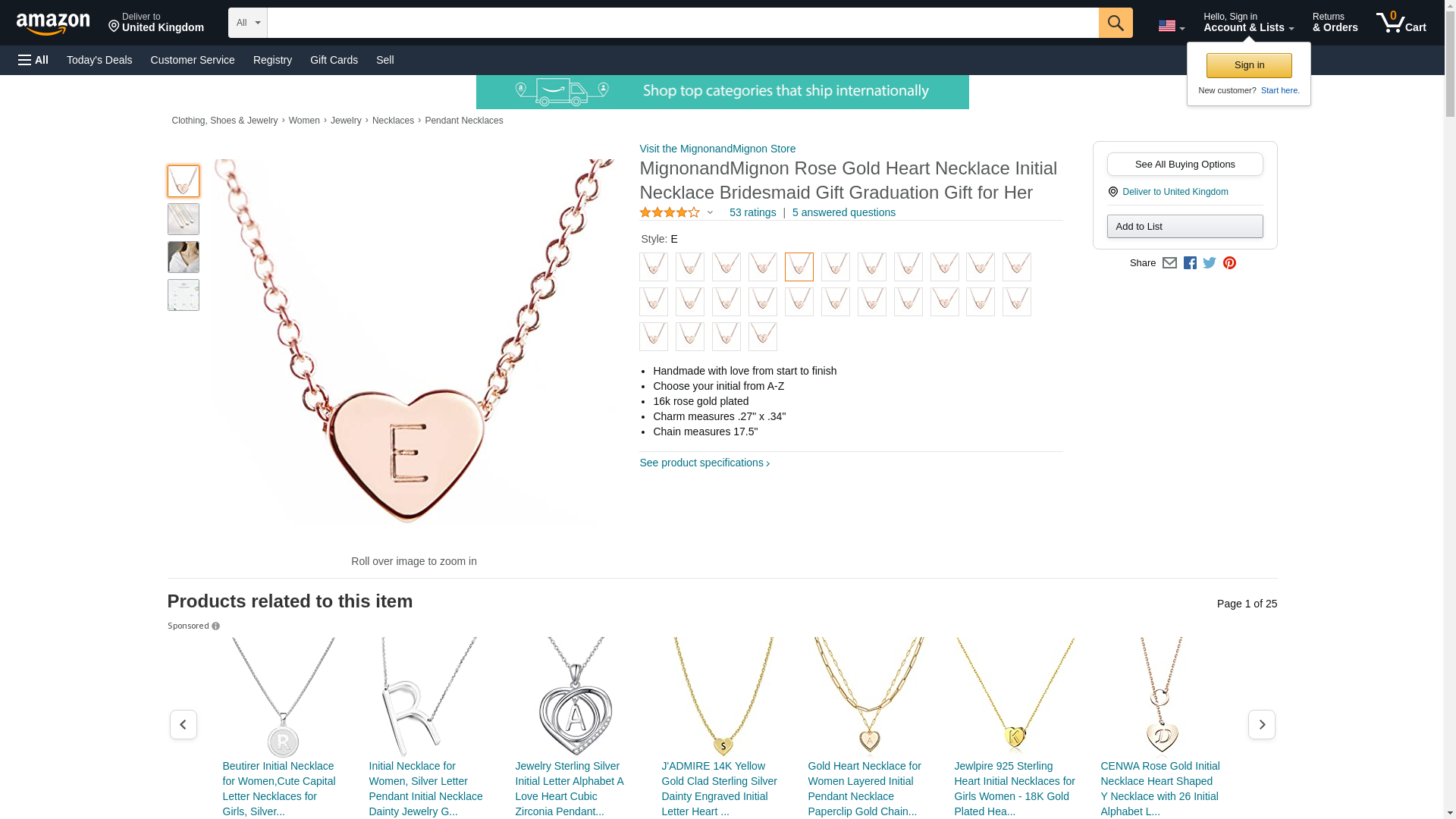Image resolution: width=1456 pixels, height=819 pixels.
Task: Open the search category All dropdown
Action: pos(248,23)
